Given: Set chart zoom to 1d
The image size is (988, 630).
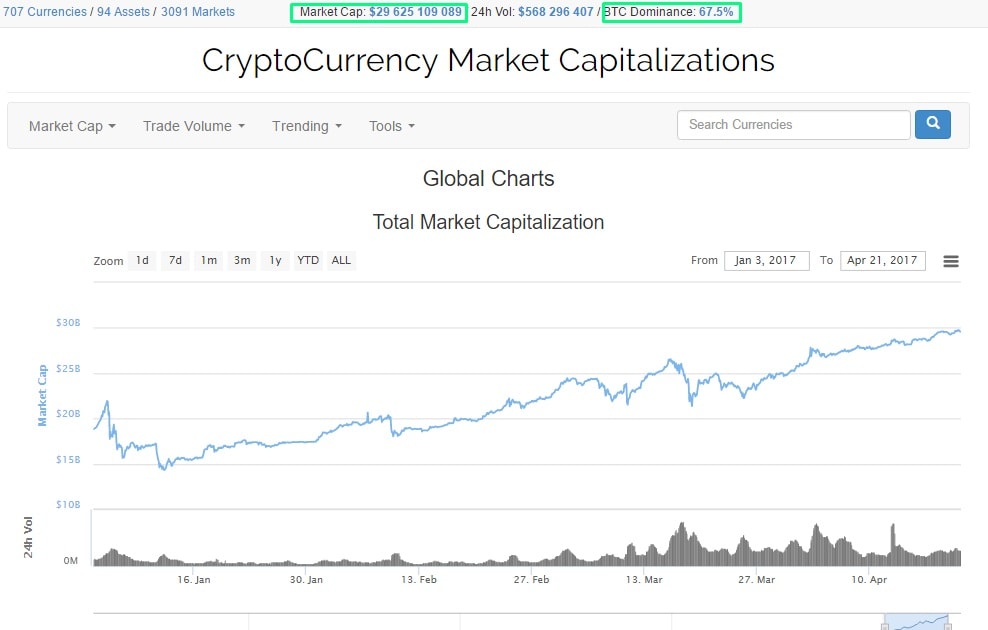Looking at the screenshot, I should click(142, 260).
